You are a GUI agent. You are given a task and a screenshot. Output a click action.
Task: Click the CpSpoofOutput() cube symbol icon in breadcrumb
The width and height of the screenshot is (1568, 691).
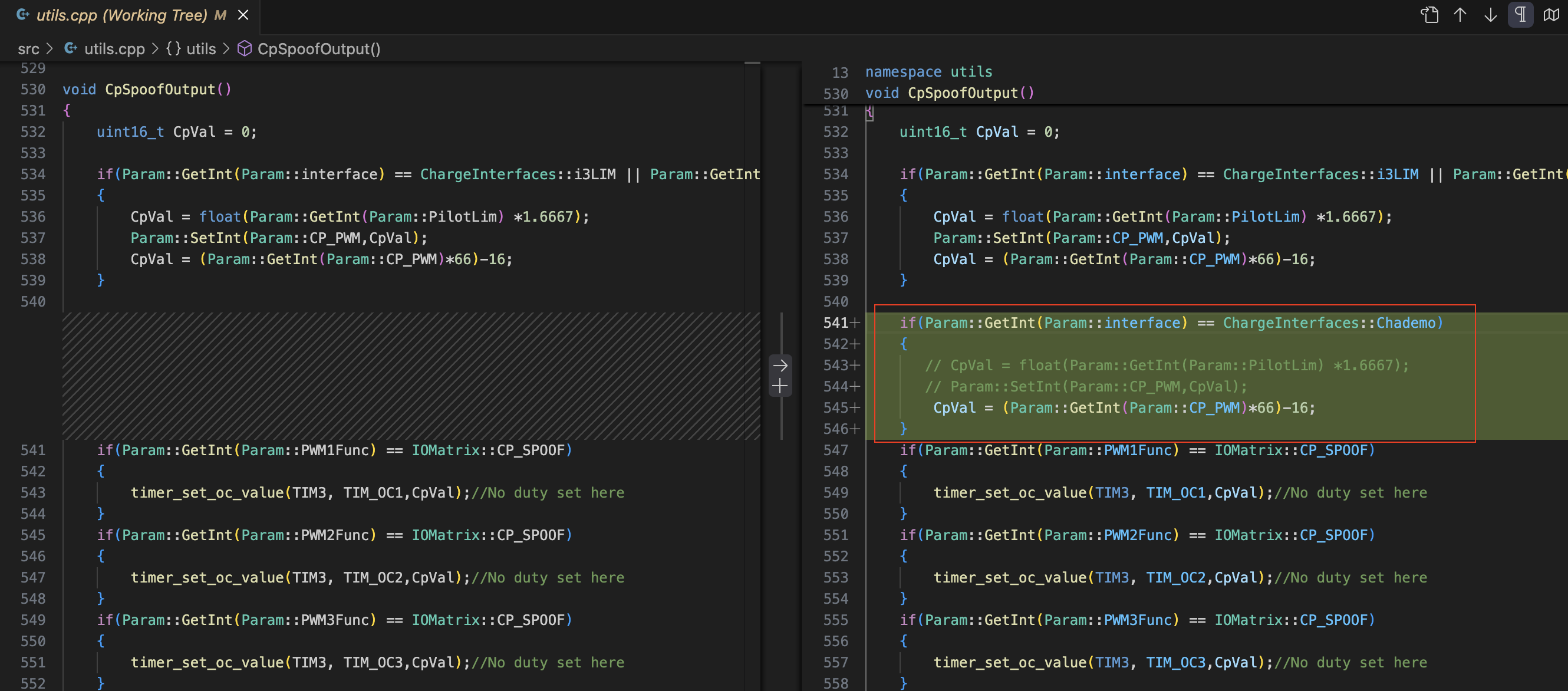pos(244,49)
